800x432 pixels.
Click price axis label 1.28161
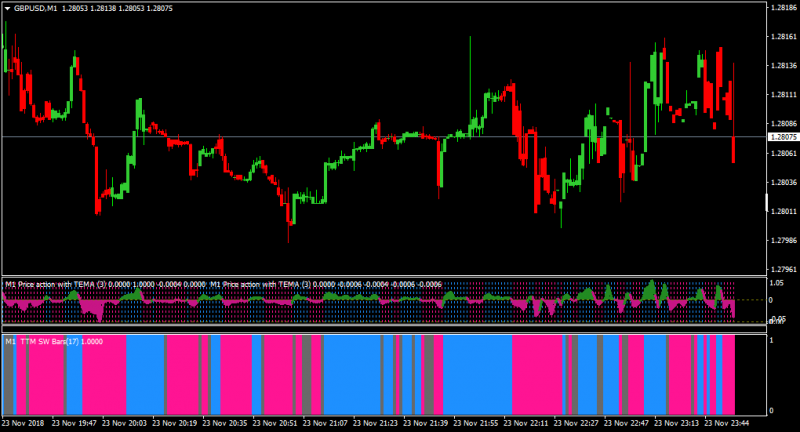coord(784,37)
